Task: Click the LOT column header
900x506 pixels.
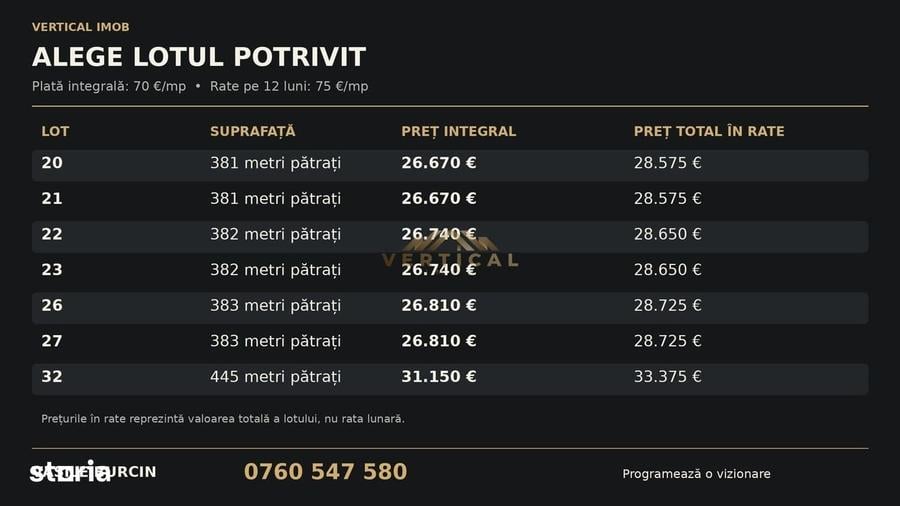Action: point(55,131)
